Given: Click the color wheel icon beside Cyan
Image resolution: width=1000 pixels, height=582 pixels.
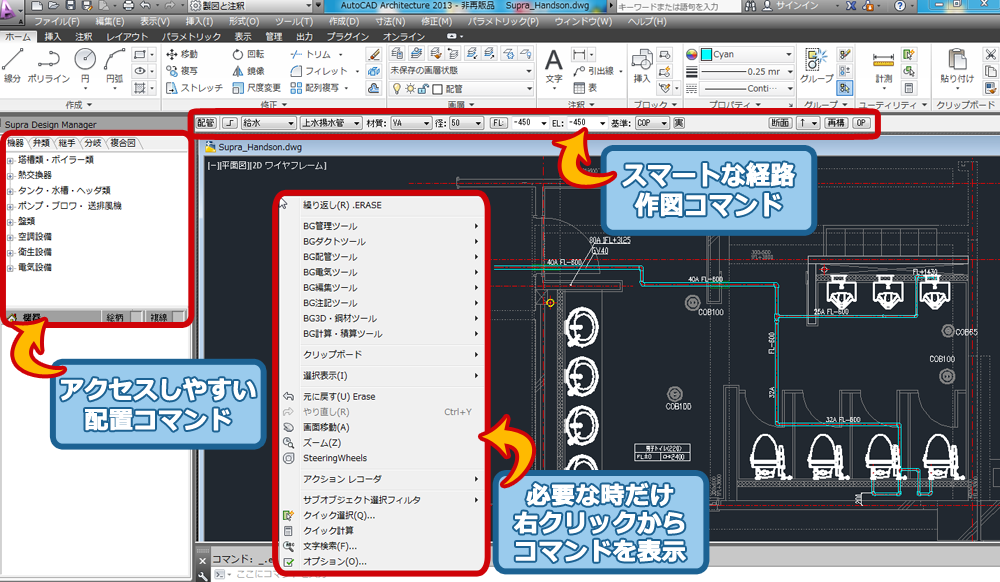Looking at the screenshot, I should tap(691, 54).
